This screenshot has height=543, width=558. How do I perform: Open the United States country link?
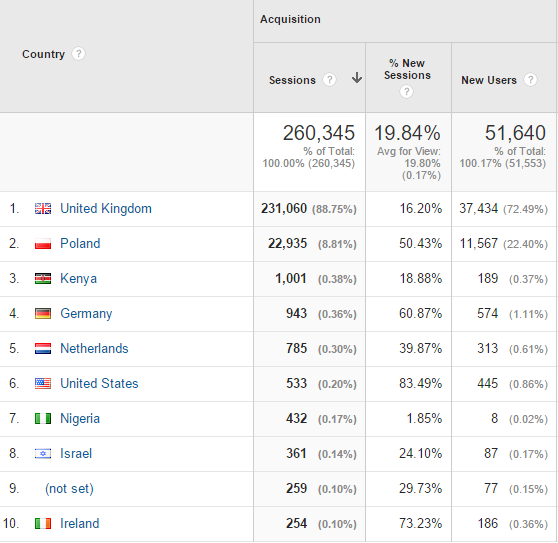point(99,384)
